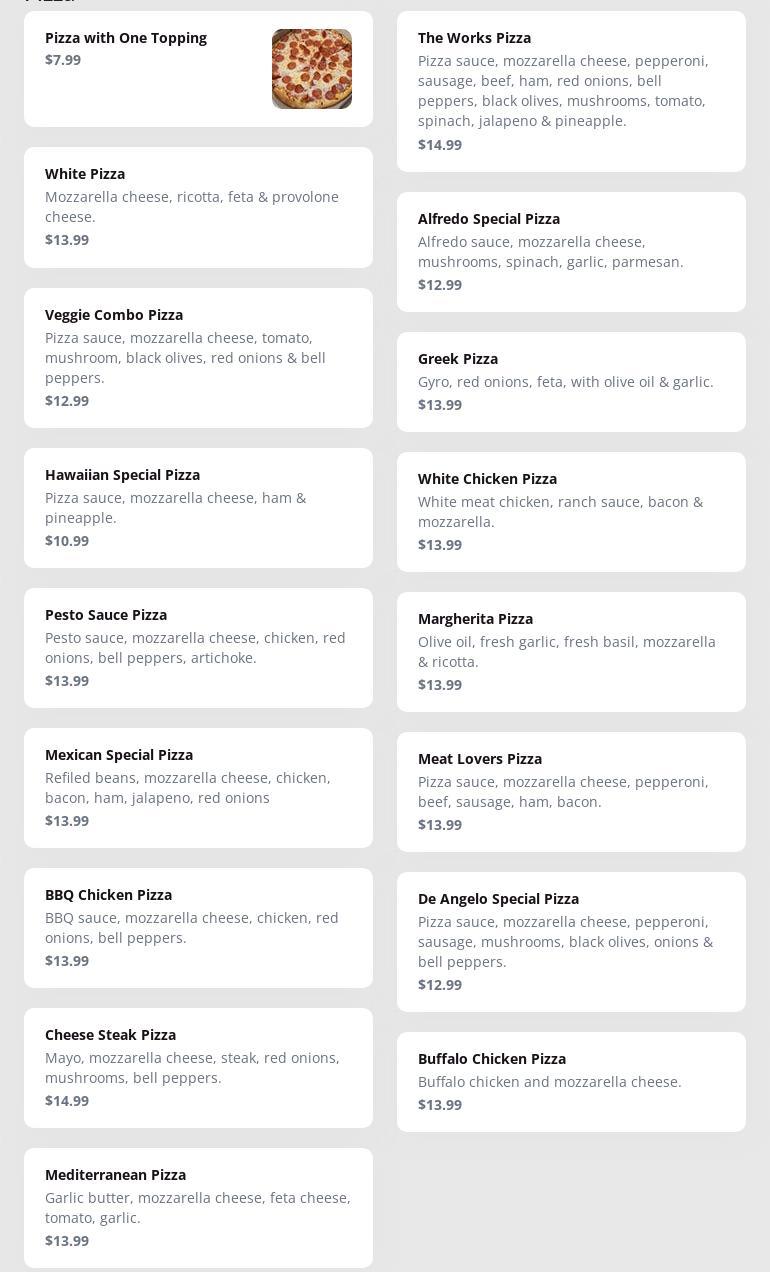Select the Meat Lovers Pizza item
Image resolution: width=770 pixels, height=1272 pixels.
[x=571, y=791]
